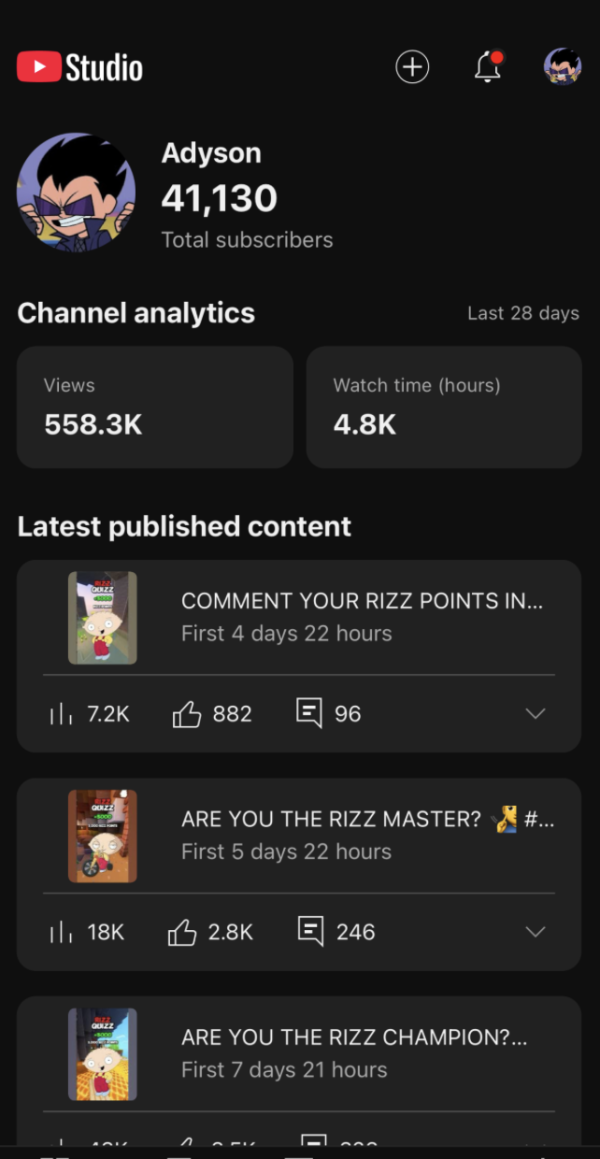Screen dimensions: 600x1159
Task: Tap the YouTube Studio logo
Action: coord(80,68)
